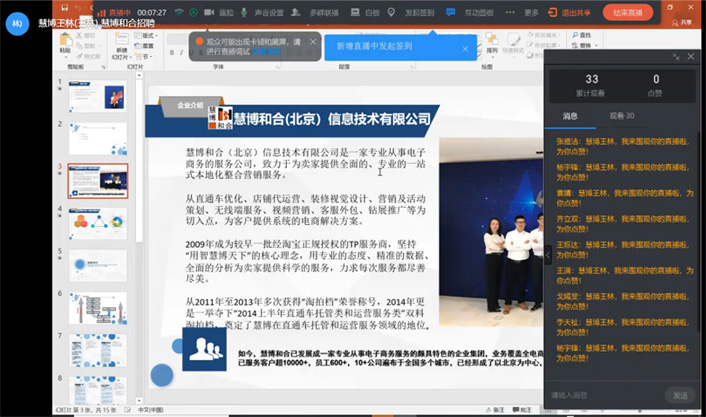Click the 批注 comments button in status bar
Image resolution: width=706 pixels, height=417 pixels.
[x=522, y=410]
